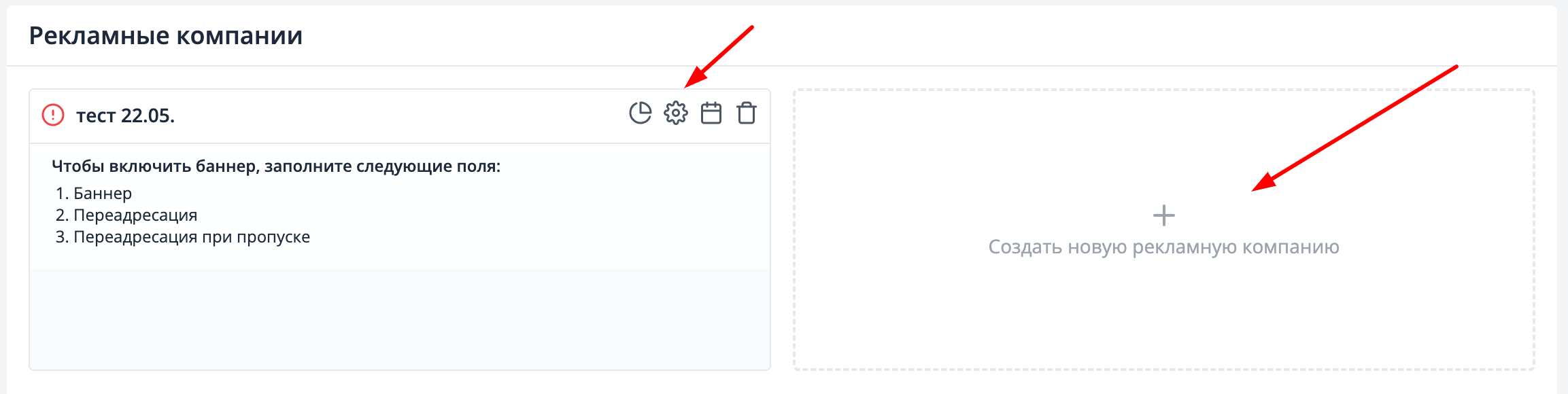Image resolution: width=1568 pixels, height=394 pixels.
Task: Click the "Чтобы включить баннер" instruction text
Action: tap(276, 166)
